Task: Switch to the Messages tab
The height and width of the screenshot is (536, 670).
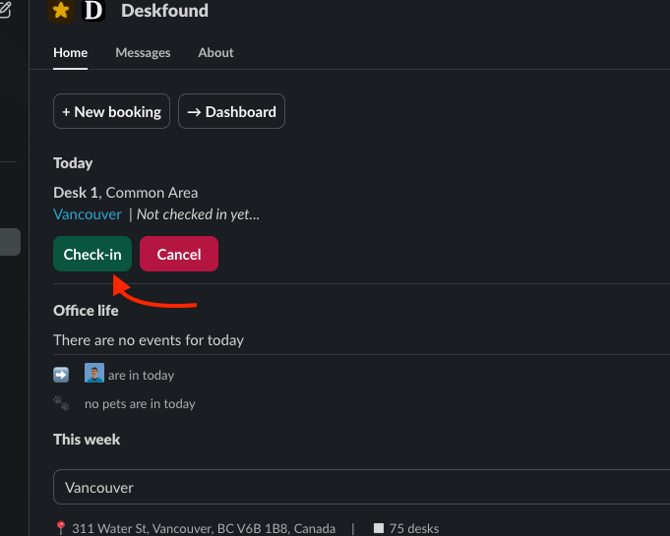Action: (143, 53)
